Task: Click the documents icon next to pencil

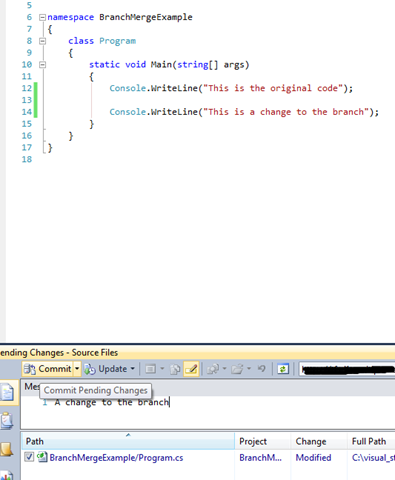Action: click(x=175, y=369)
